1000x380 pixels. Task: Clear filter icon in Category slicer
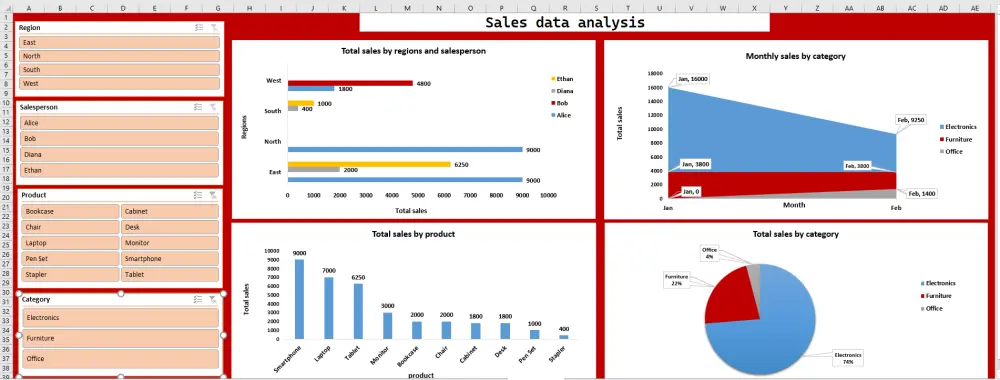214,299
